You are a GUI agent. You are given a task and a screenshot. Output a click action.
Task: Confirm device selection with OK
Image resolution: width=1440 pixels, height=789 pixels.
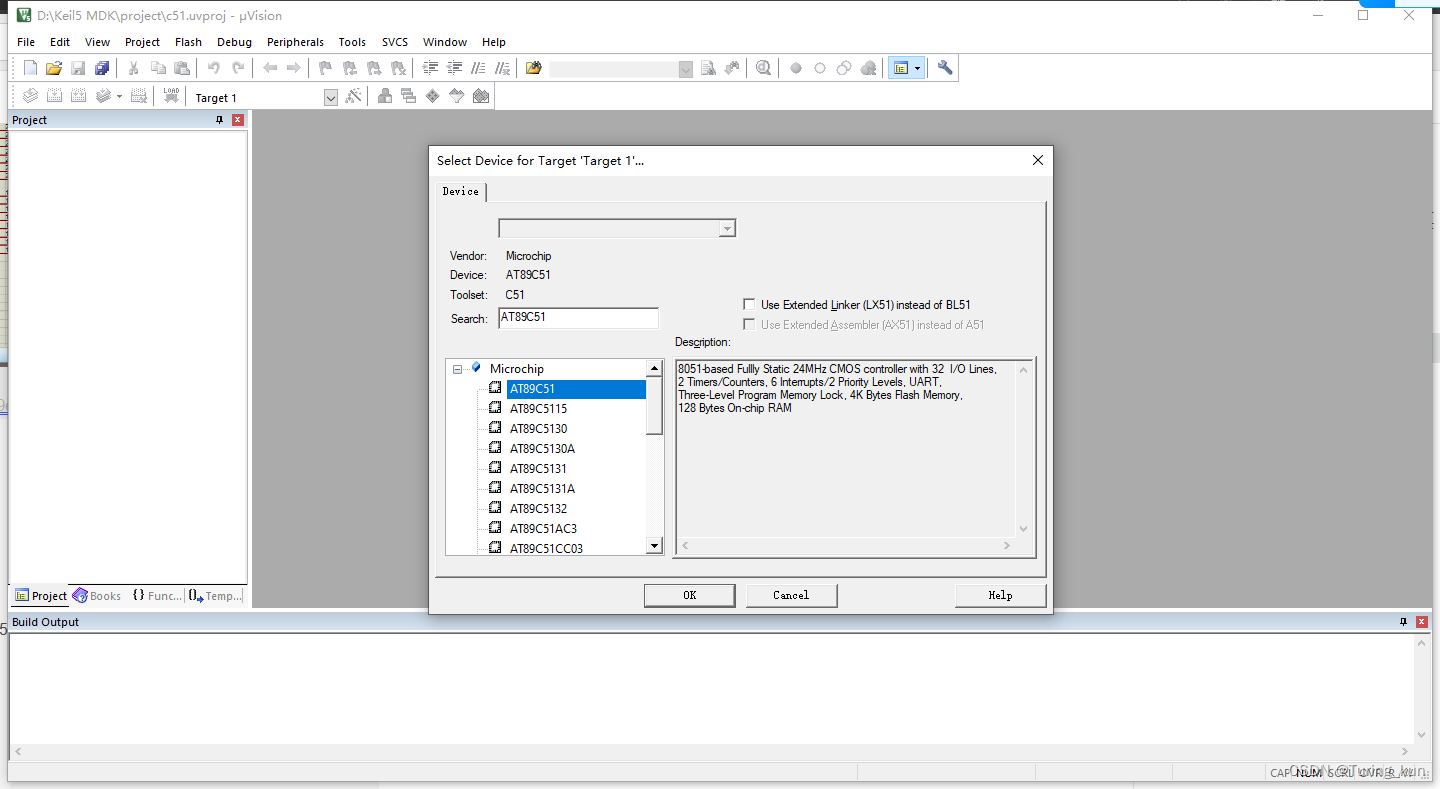pyautogui.click(x=690, y=595)
